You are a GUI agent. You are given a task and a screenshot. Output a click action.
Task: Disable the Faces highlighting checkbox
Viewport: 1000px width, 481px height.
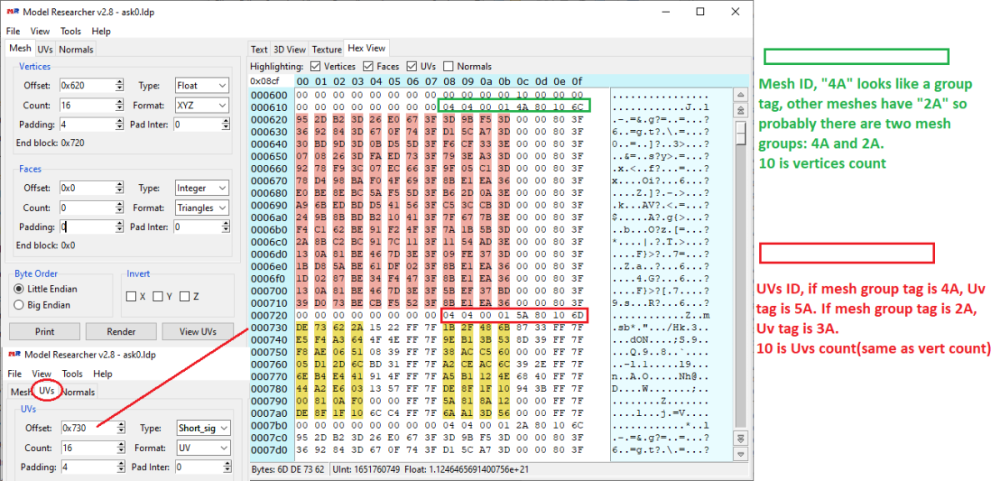369,66
